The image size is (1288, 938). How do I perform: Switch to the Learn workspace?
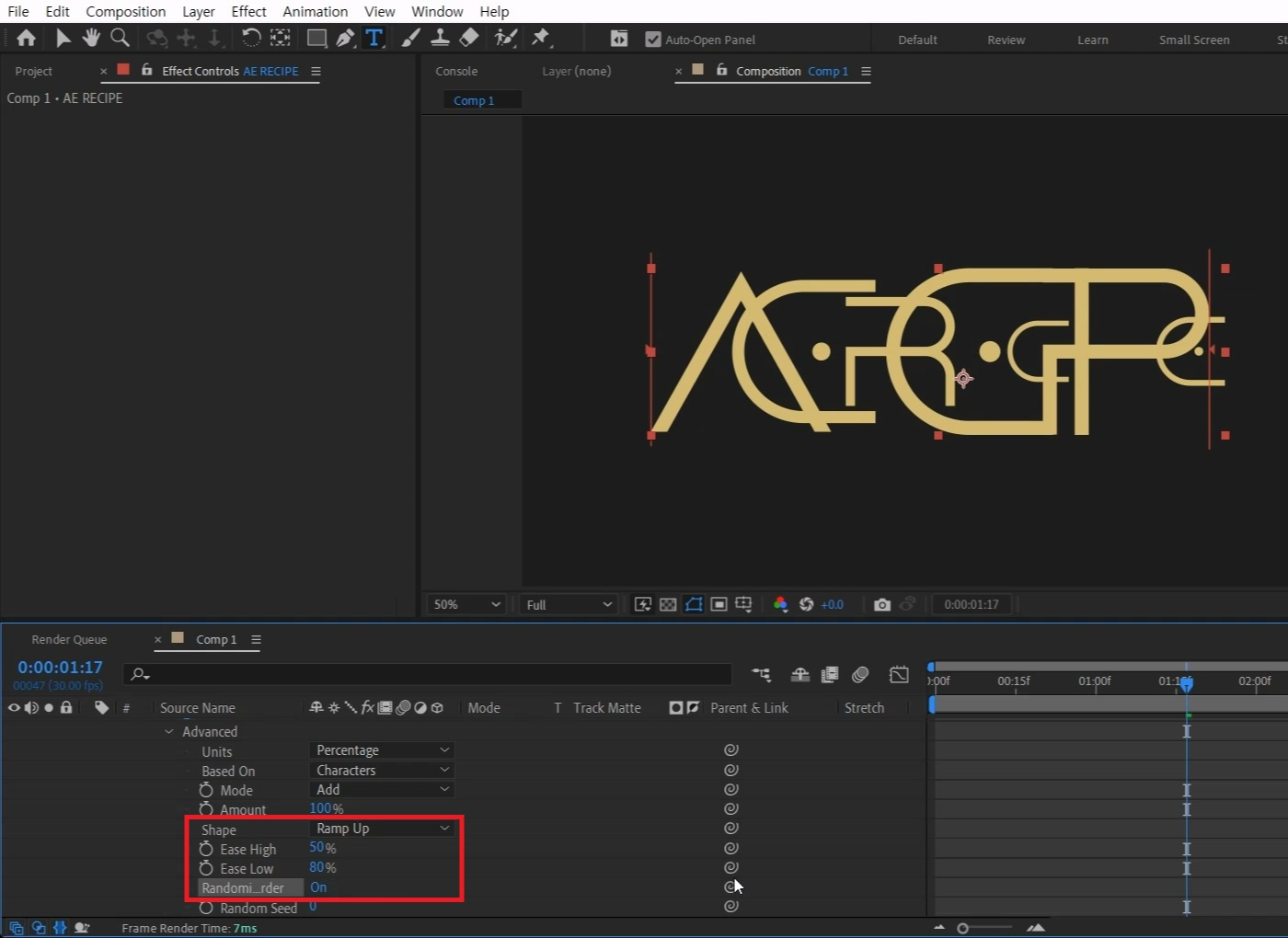(1093, 40)
